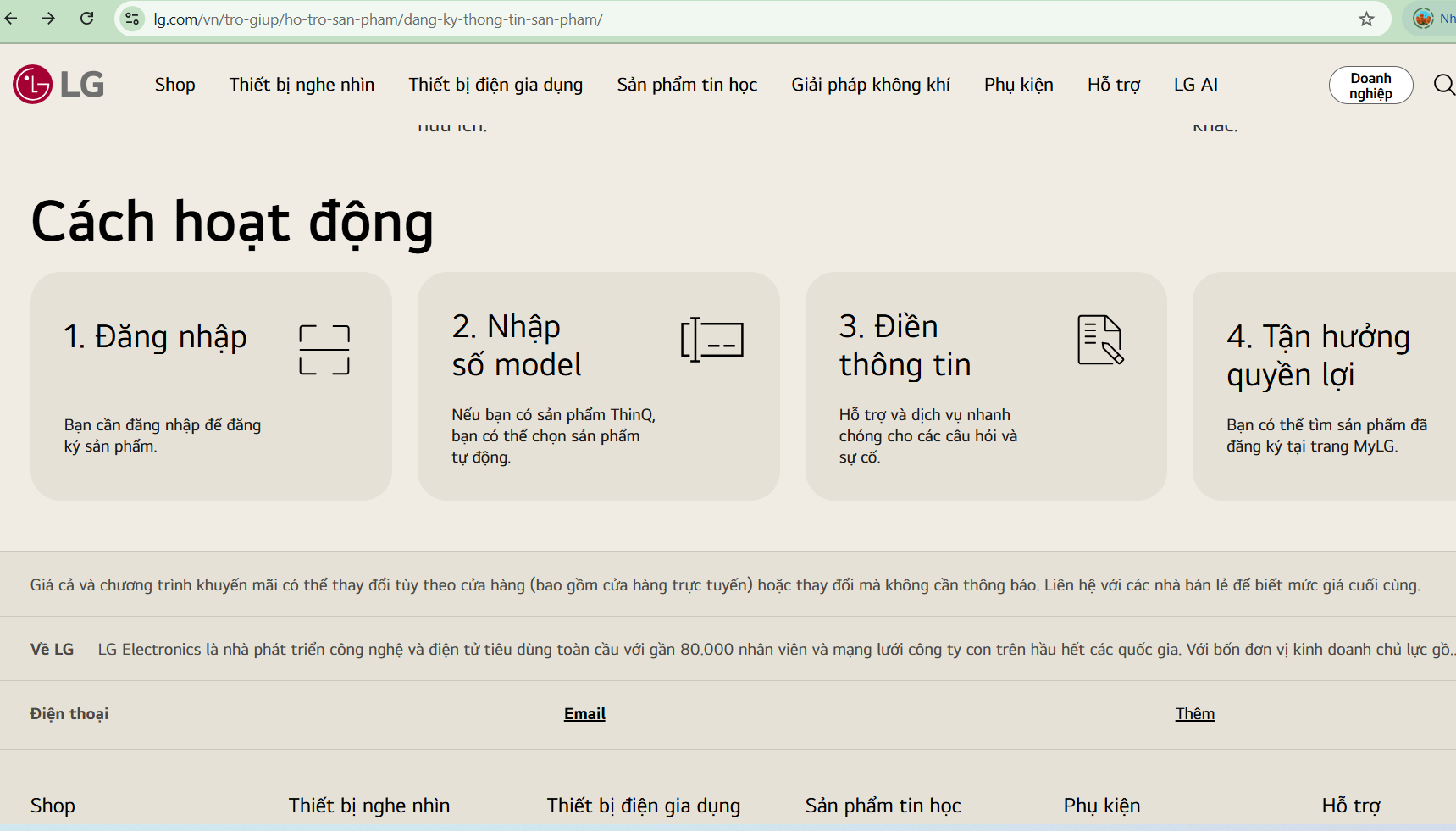1456x831 pixels.
Task: Expand Thiết bị điện gia dụng menu
Action: pos(495,85)
